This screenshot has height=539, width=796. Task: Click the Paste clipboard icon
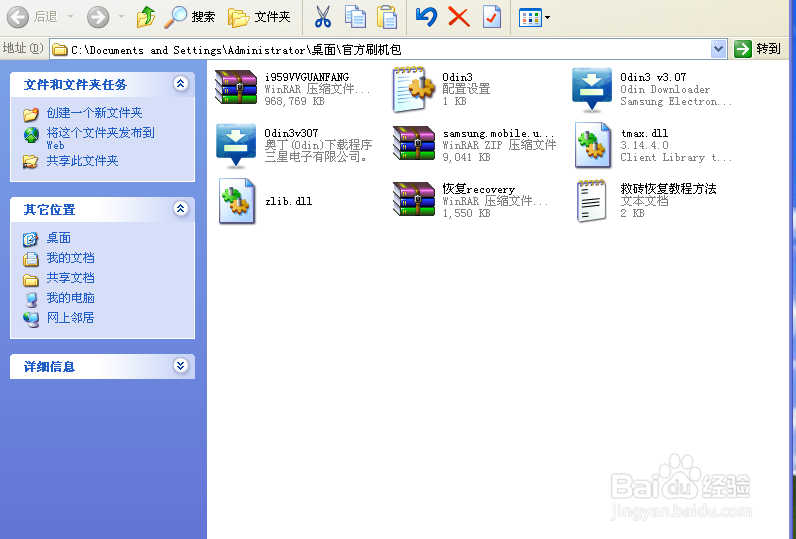[387, 17]
